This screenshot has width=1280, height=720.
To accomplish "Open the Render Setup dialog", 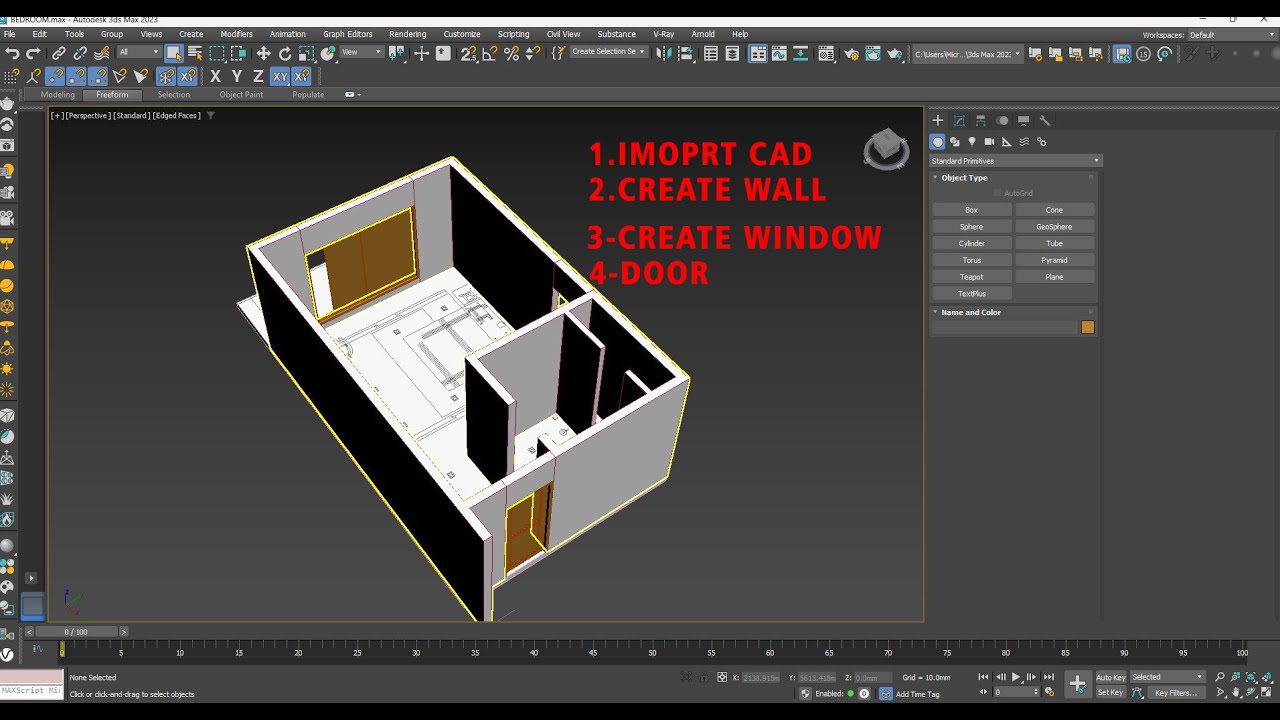I will (x=850, y=53).
